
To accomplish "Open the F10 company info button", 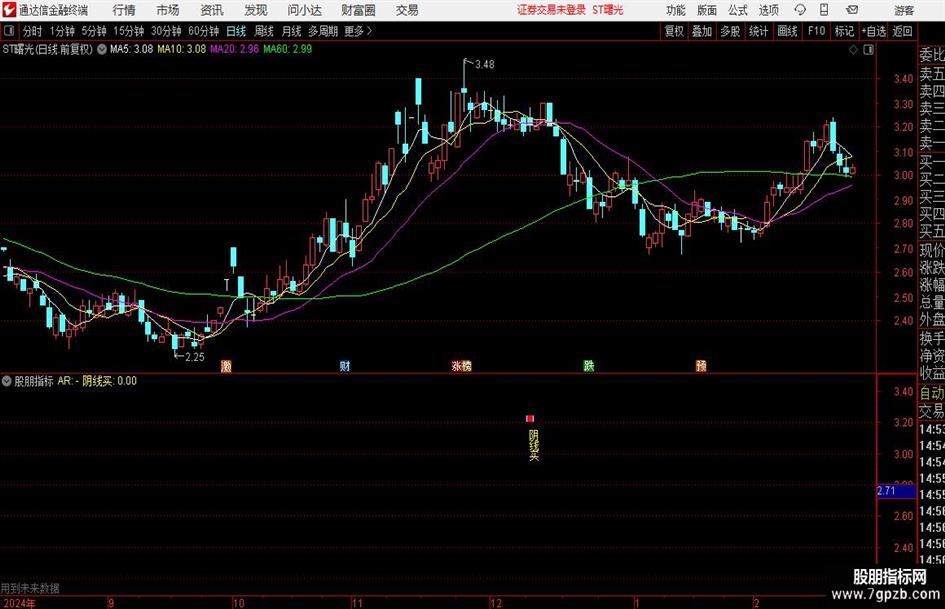I will 817,31.
